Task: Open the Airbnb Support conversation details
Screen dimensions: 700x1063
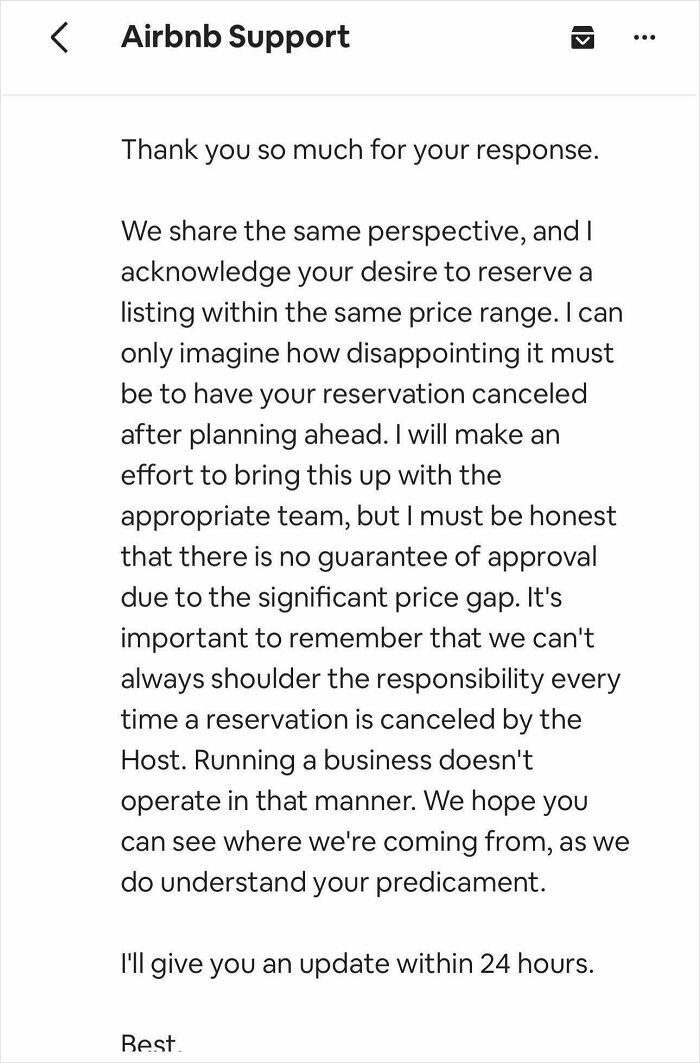Action: [x=235, y=38]
